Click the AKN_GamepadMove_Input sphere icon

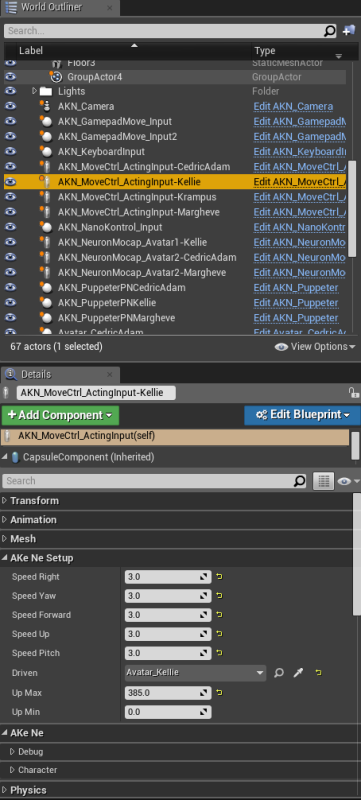(x=46, y=121)
